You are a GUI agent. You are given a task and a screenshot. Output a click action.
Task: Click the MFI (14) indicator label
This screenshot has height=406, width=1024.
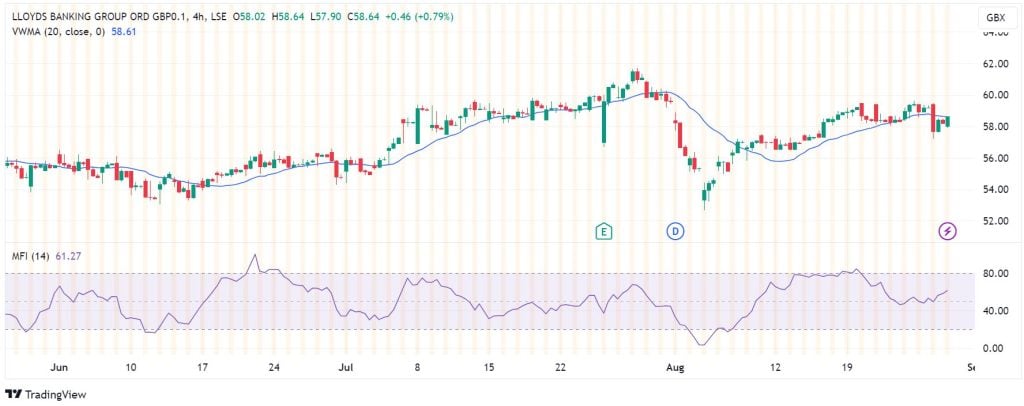click(x=29, y=257)
